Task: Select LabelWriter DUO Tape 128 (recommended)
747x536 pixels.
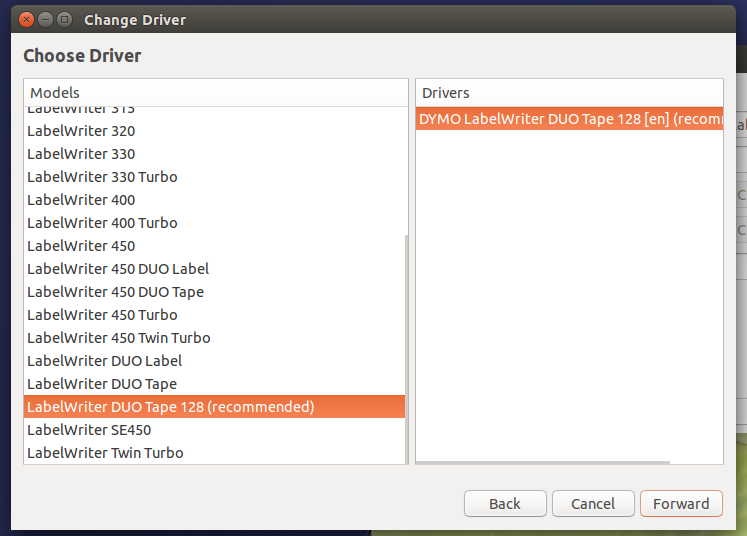Action: 214,406
